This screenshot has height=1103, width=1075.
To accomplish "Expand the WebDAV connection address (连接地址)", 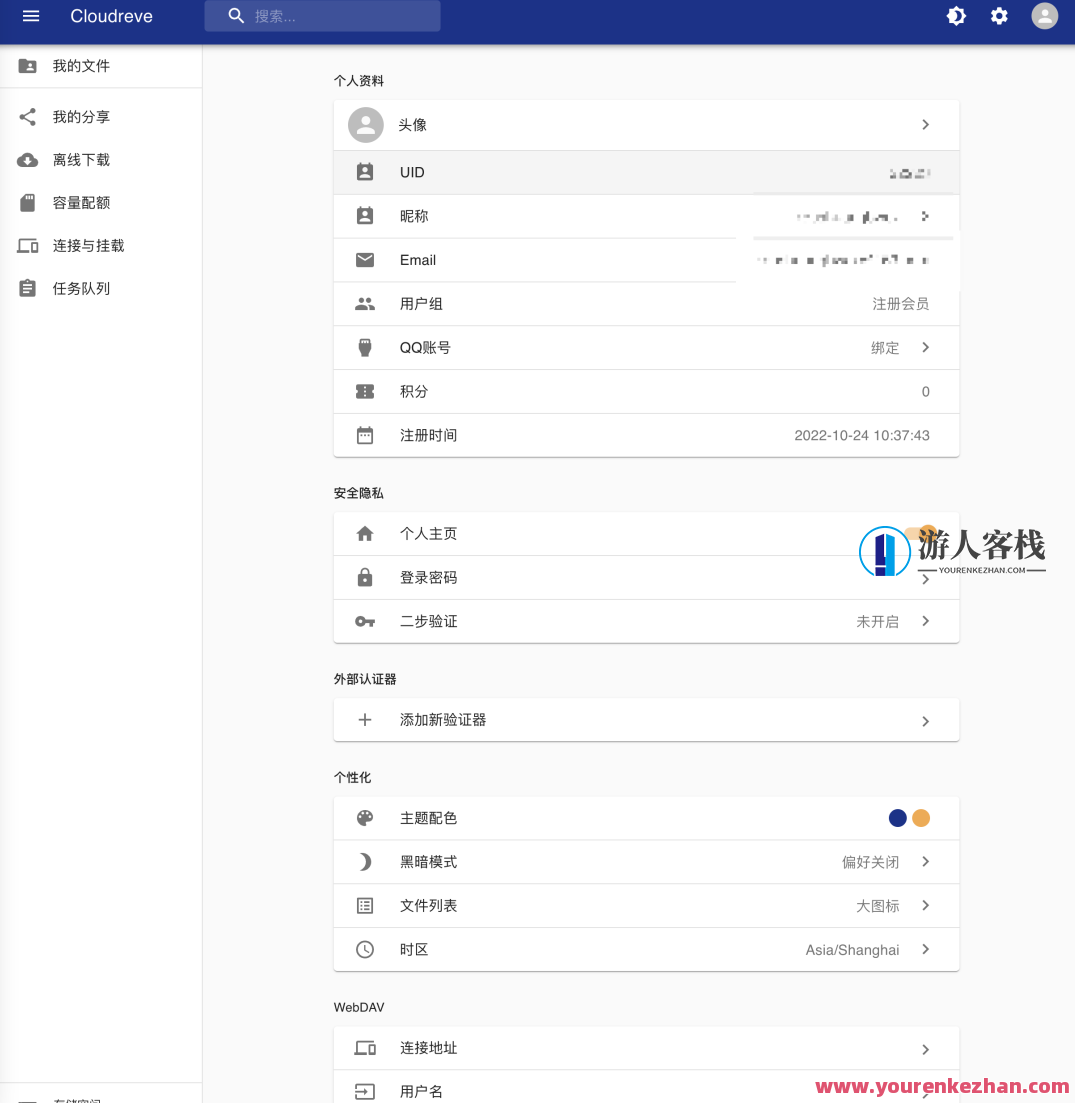I will click(645, 1047).
